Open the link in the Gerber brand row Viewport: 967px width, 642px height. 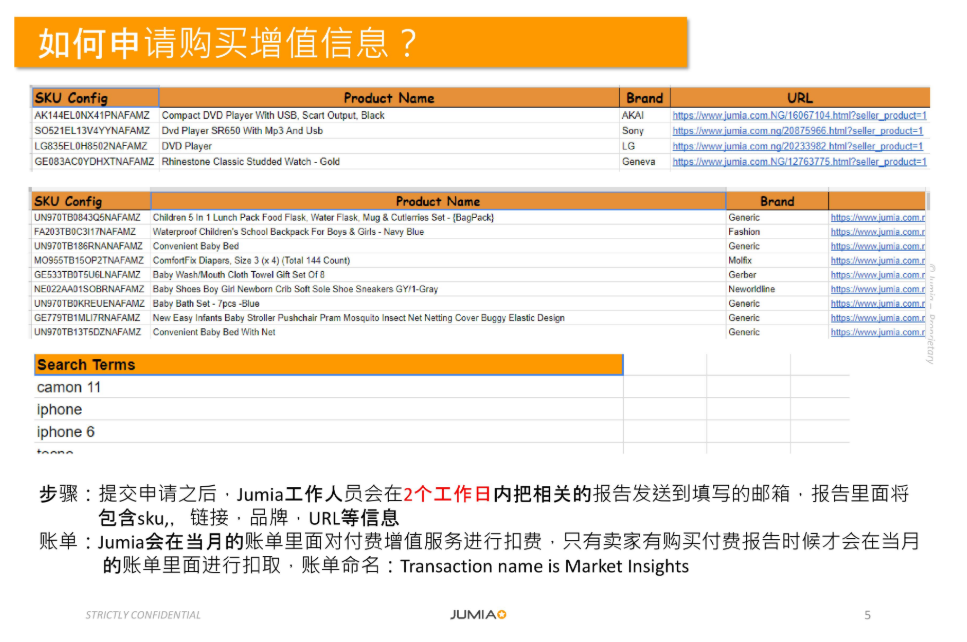(x=878, y=274)
